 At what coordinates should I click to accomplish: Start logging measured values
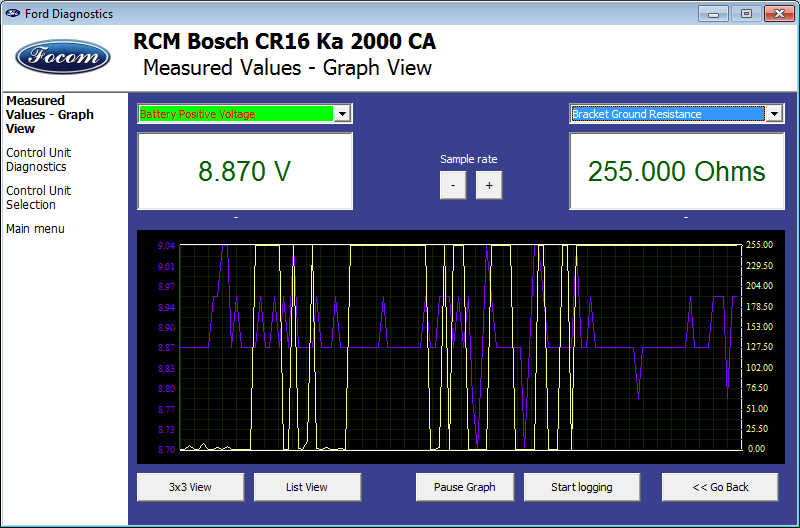pos(582,487)
